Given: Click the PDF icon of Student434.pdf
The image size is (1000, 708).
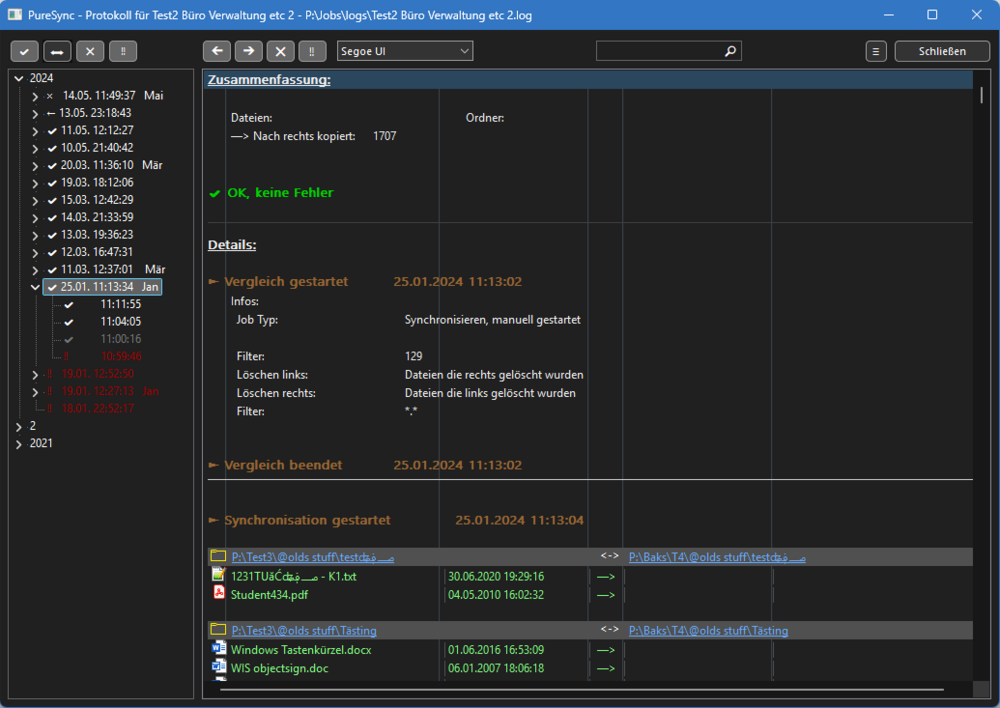Looking at the screenshot, I should tap(219, 593).
